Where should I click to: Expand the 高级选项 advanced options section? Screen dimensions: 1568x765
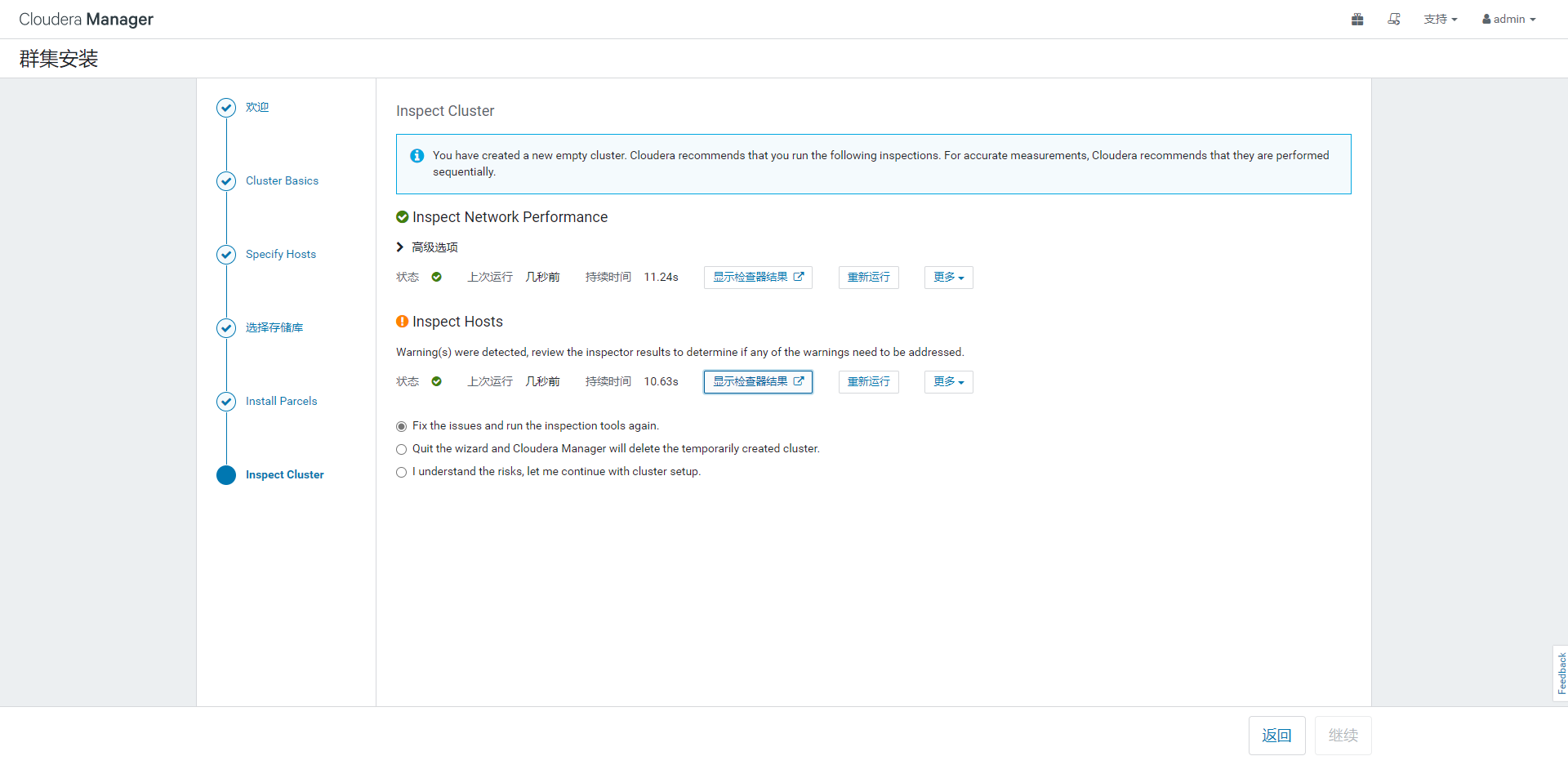point(427,247)
